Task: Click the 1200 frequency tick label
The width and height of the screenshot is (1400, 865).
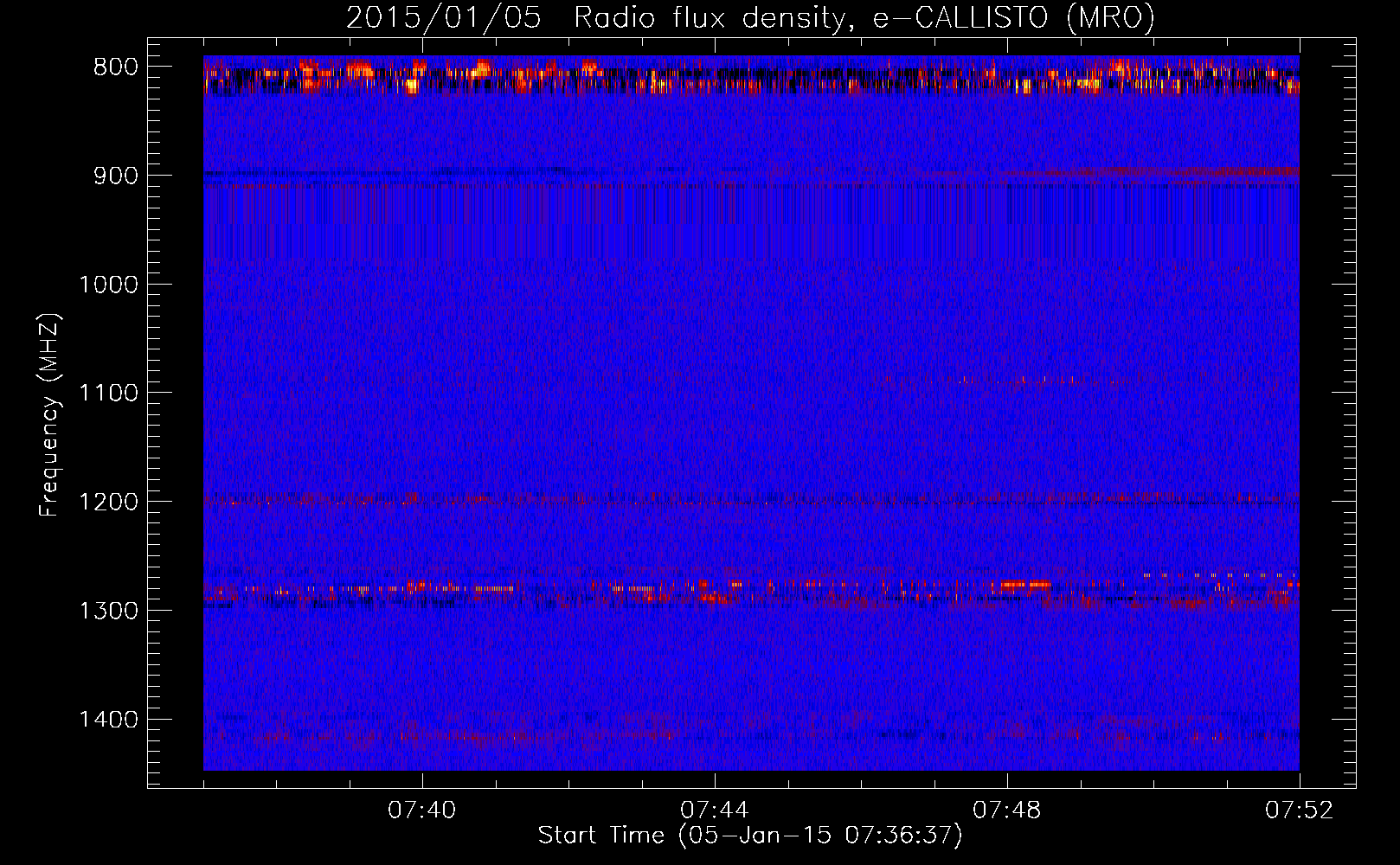Action: point(108,502)
